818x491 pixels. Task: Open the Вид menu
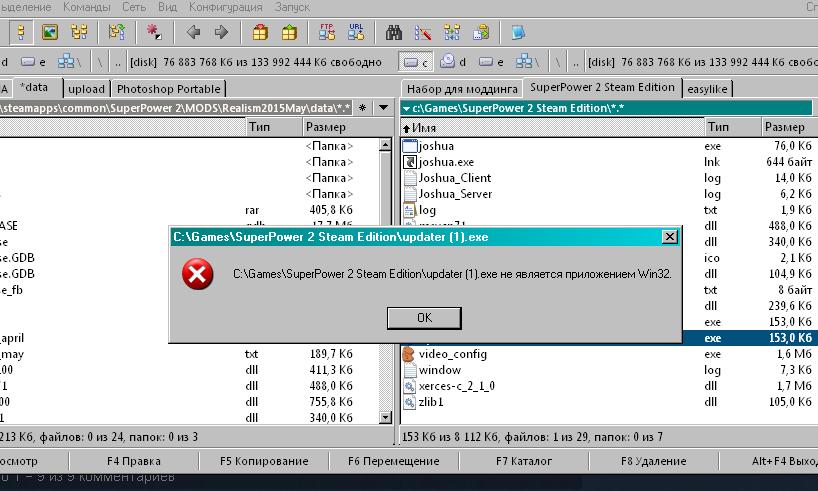pos(167,7)
